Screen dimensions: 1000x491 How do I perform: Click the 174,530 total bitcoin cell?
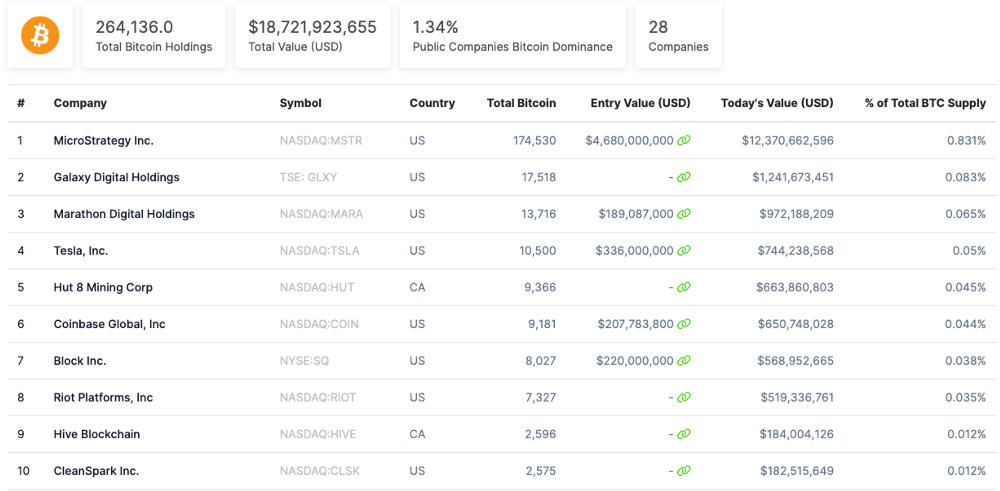click(534, 140)
